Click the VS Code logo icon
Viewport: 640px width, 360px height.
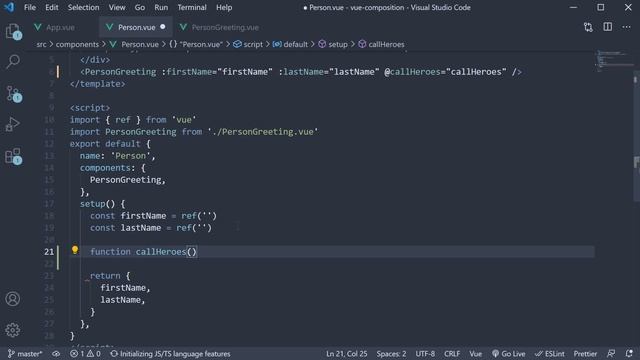coord(9,7)
